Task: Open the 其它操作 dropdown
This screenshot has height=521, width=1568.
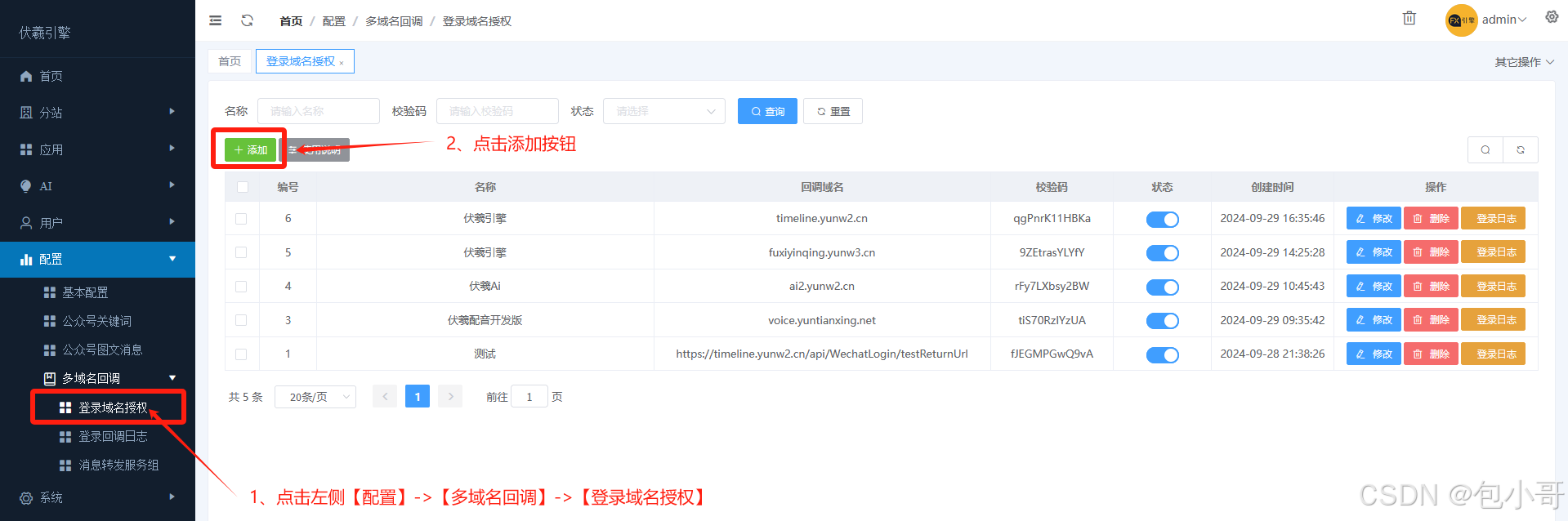Action: point(1525,62)
